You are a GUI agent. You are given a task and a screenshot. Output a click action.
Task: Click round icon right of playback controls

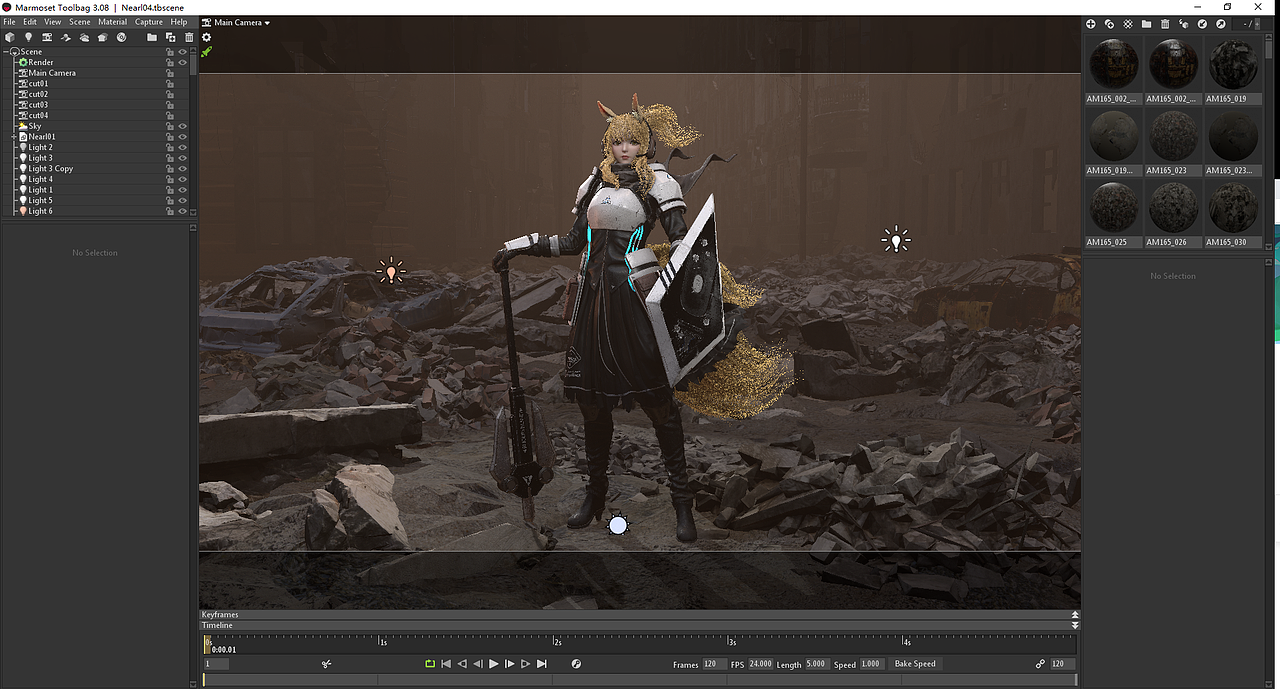[576, 664]
